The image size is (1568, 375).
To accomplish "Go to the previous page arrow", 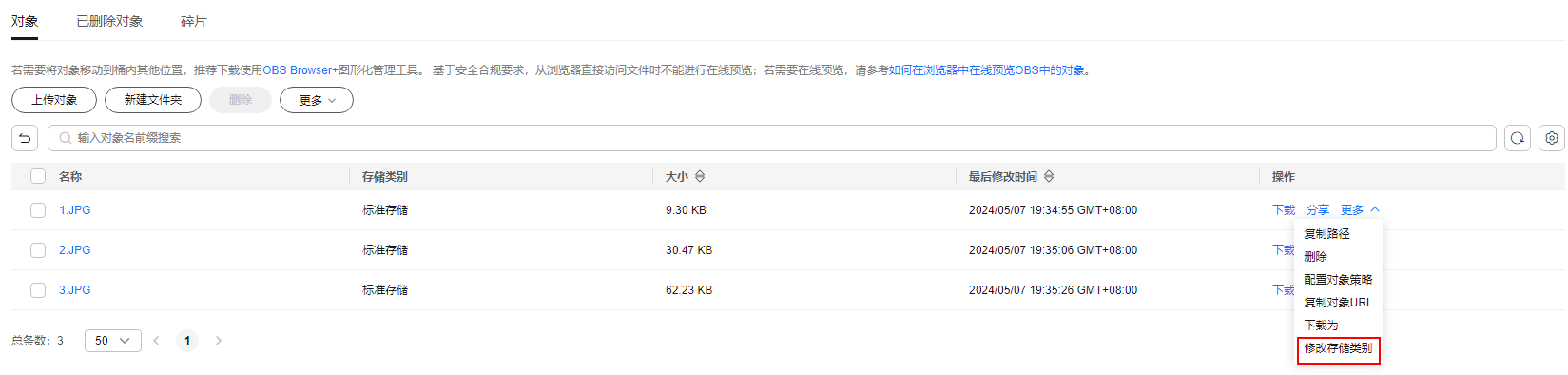I will pos(157,341).
